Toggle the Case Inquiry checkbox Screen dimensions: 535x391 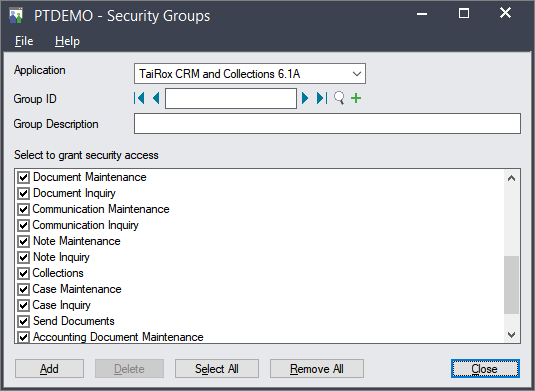(24, 305)
